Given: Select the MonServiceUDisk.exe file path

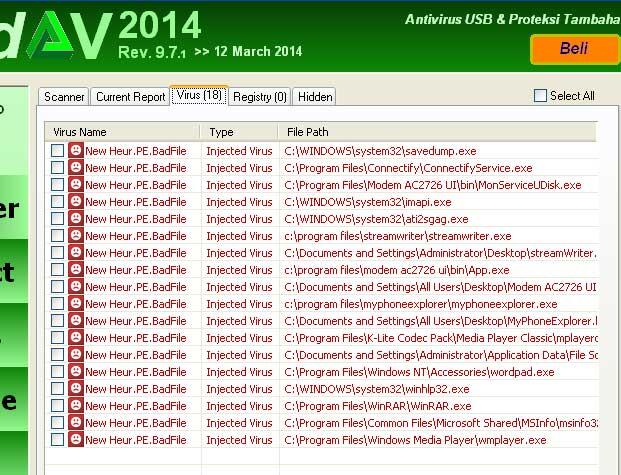Looking at the screenshot, I should (432, 185).
